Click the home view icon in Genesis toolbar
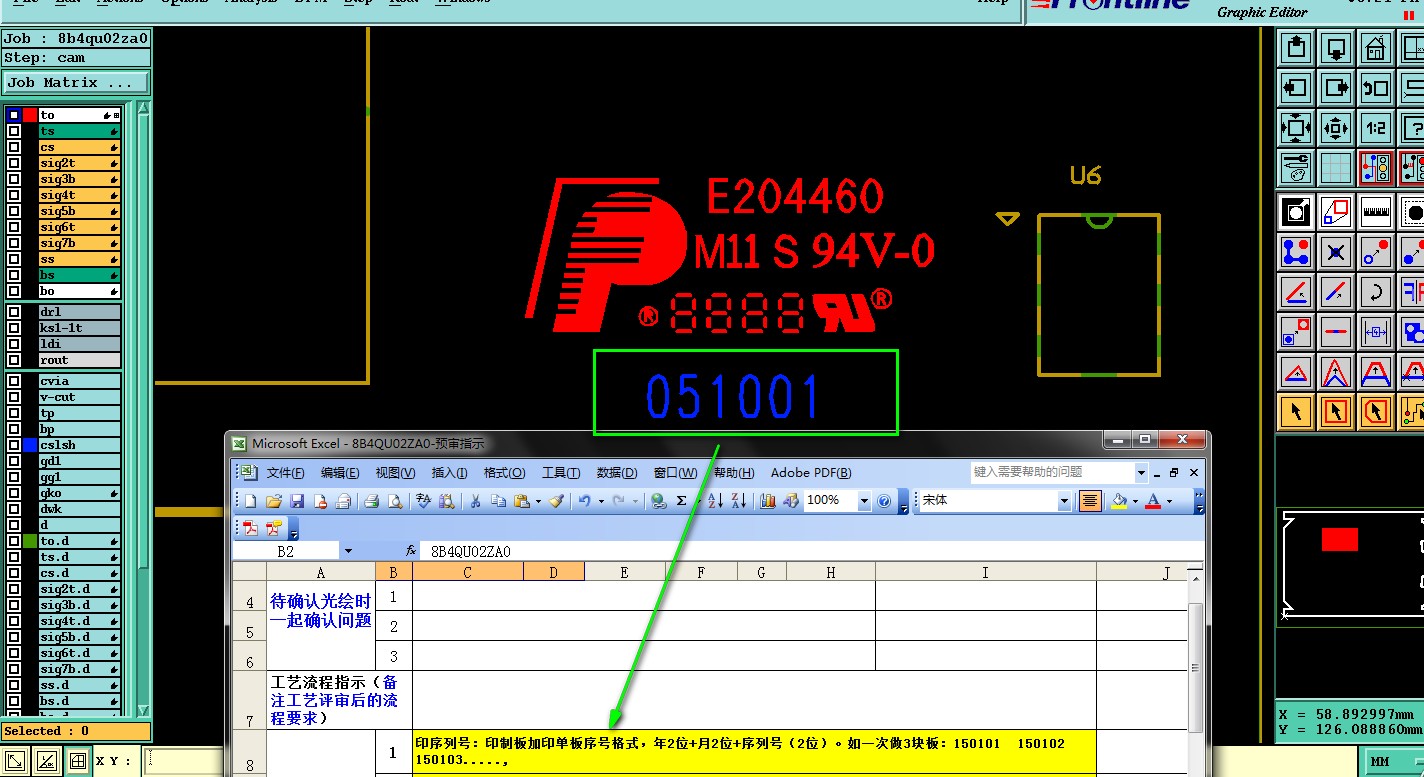 pyautogui.click(x=1377, y=48)
